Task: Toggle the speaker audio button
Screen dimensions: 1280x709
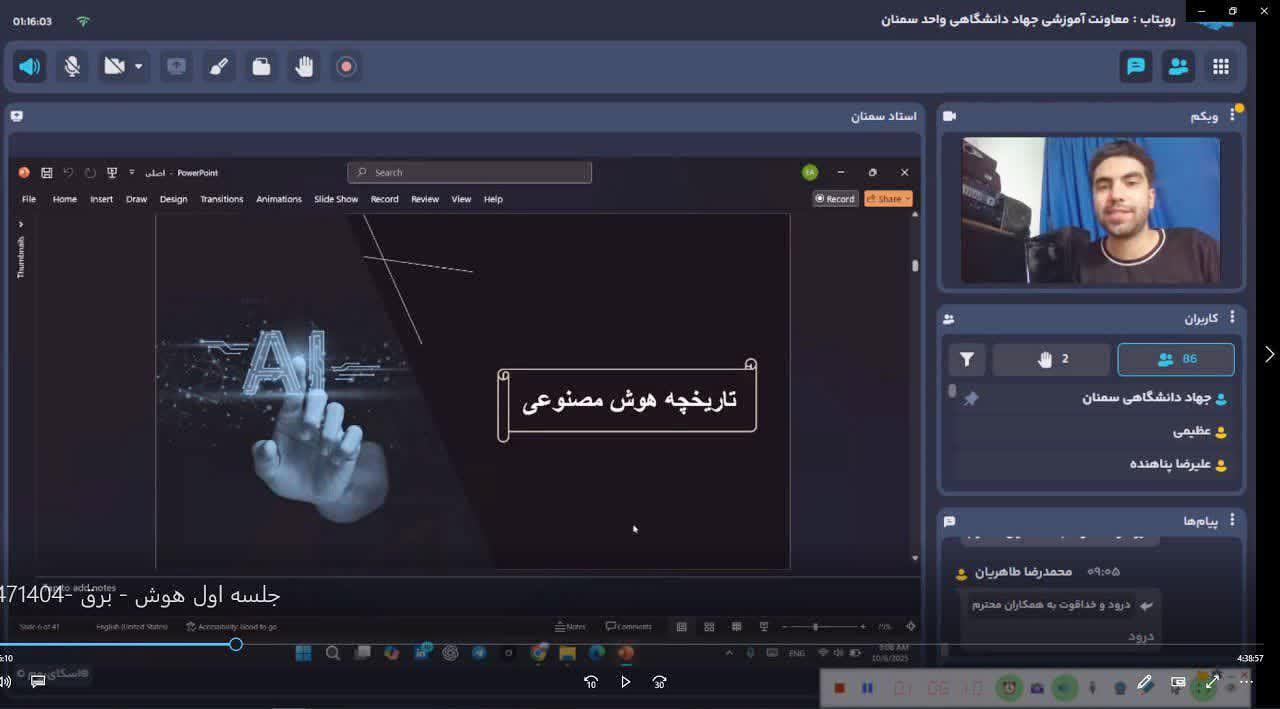Action: tap(30, 67)
